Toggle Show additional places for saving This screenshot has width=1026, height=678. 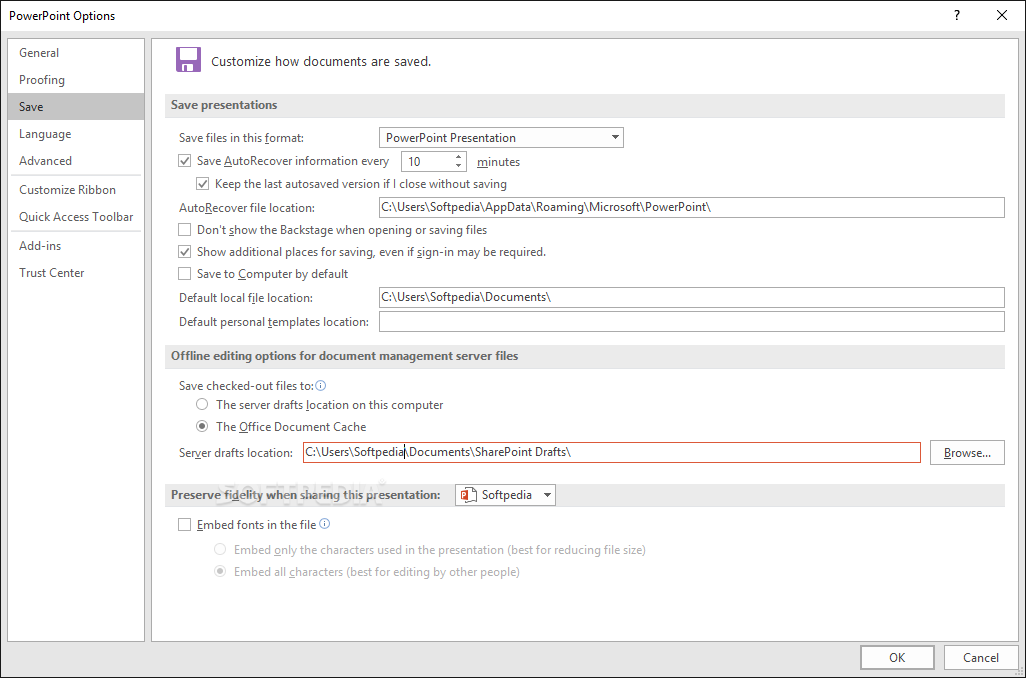pyautogui.click(x=185, y=251)
